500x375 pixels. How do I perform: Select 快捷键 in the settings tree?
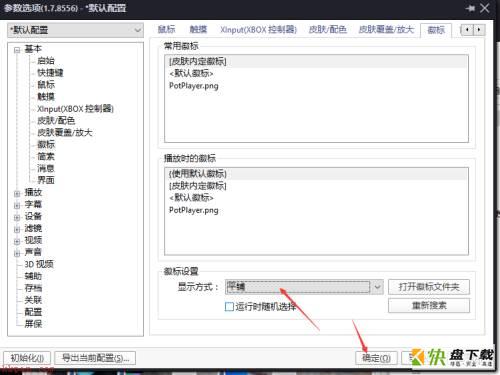(x=50, y=73)
